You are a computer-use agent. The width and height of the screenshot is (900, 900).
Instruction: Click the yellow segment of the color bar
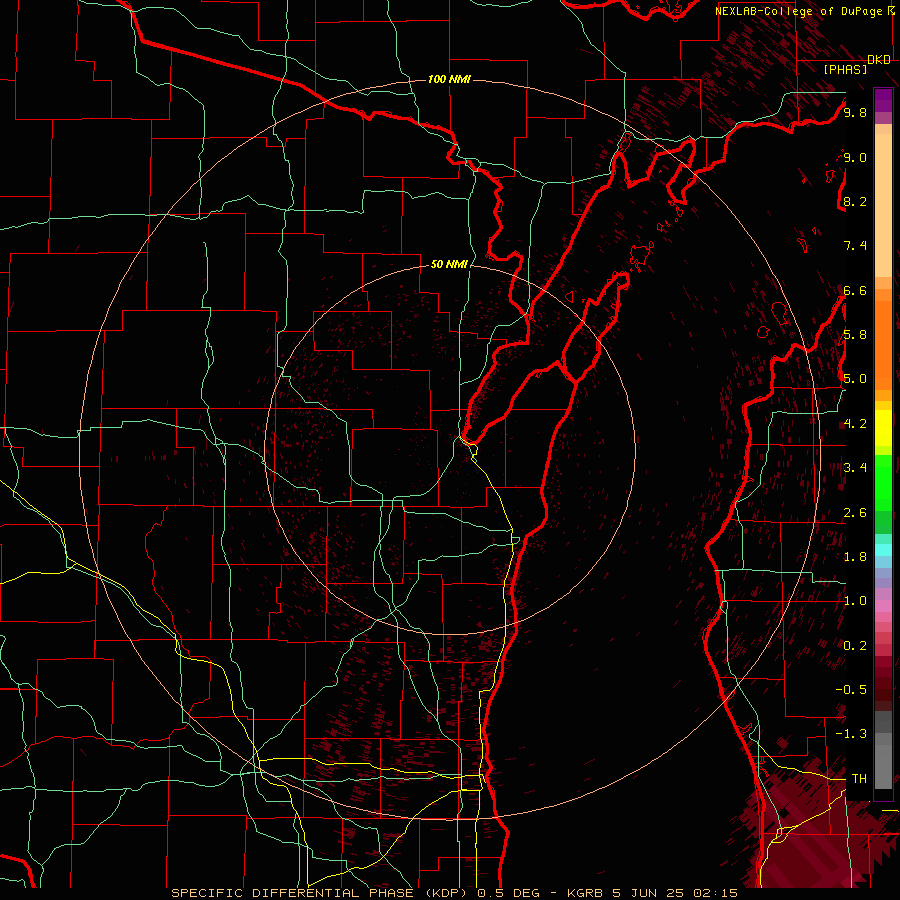[x=883, y=428]
